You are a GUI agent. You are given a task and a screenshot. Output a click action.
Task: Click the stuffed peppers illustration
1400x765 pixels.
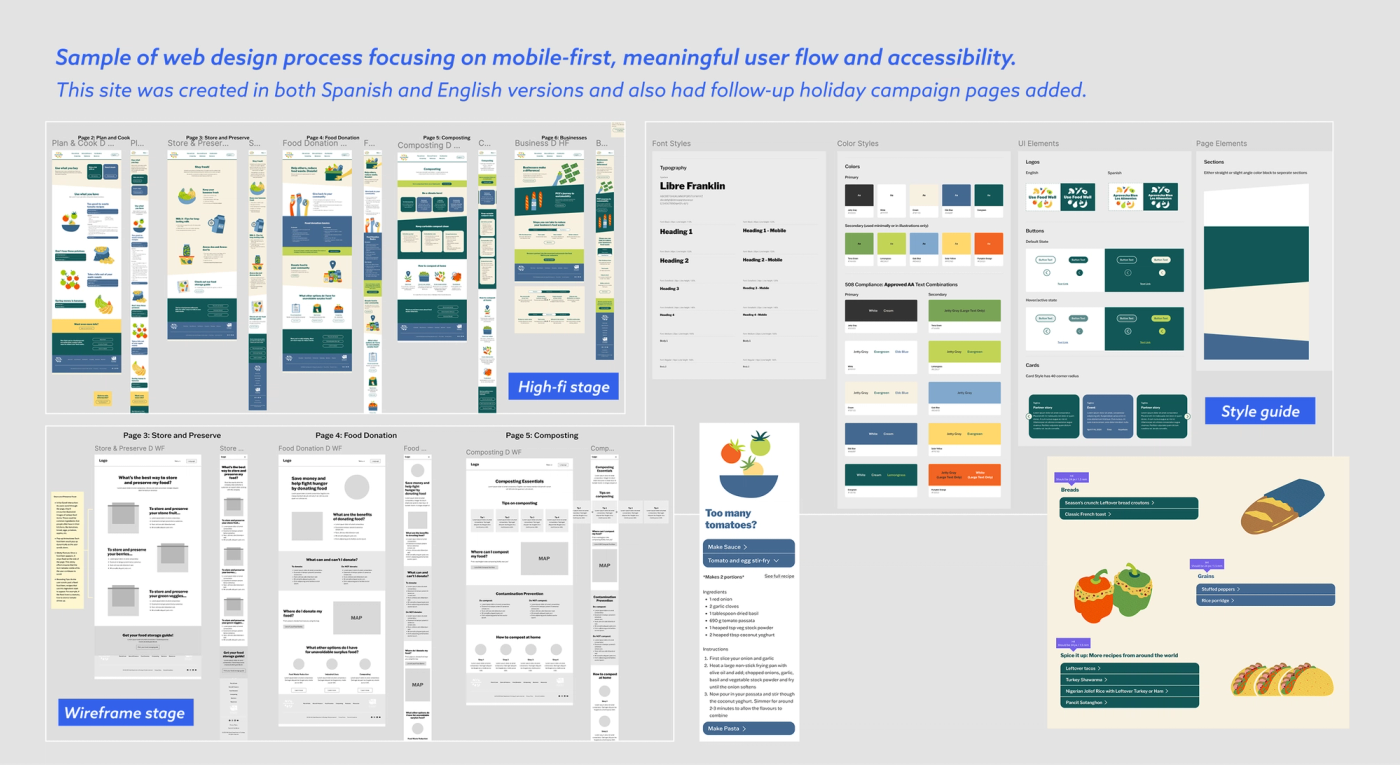click(1111, 595)
